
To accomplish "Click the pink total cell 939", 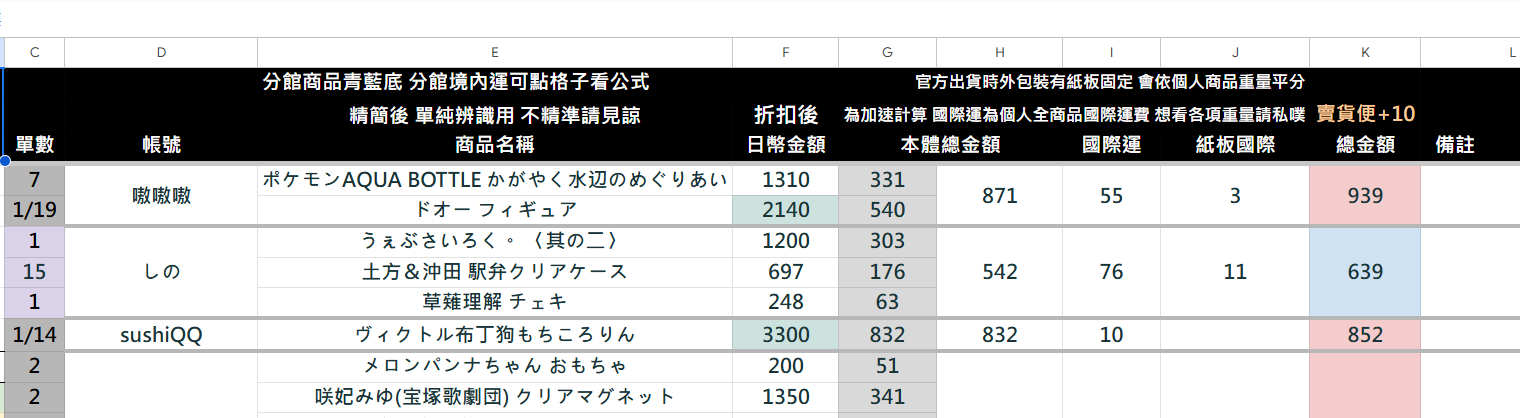I will [x=1364, y=196].
